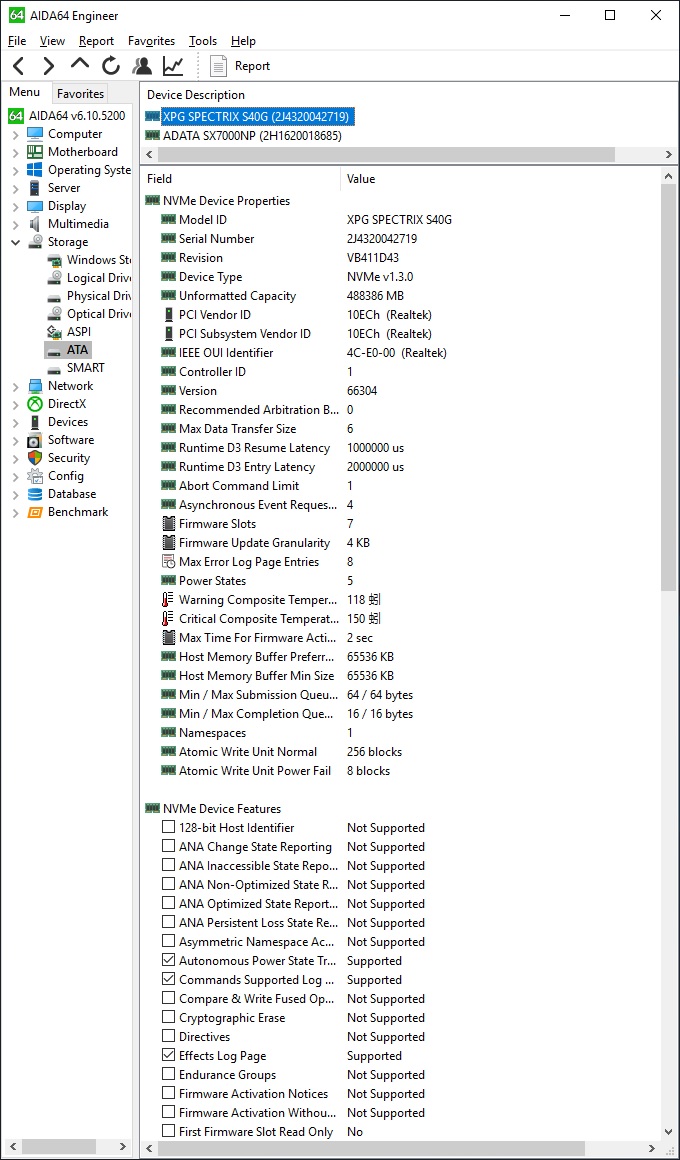Expand the Motherboard tree node

tap(15, 152)
